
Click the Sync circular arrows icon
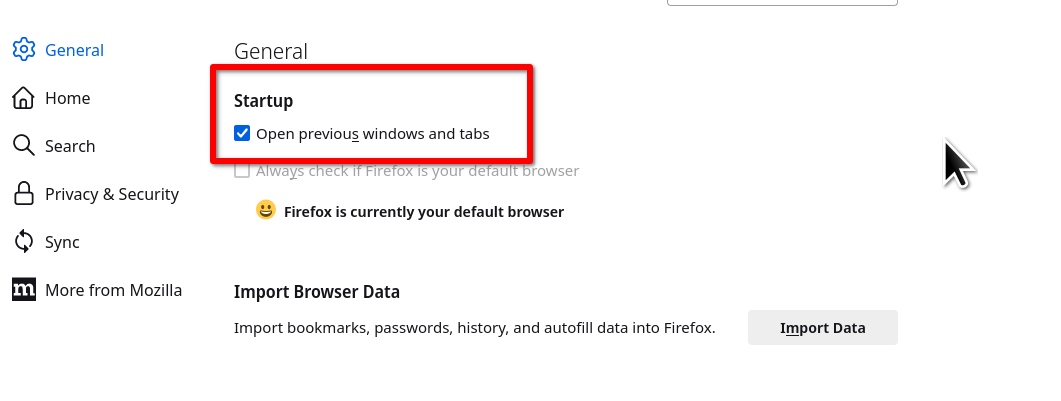tap(24, 242)
